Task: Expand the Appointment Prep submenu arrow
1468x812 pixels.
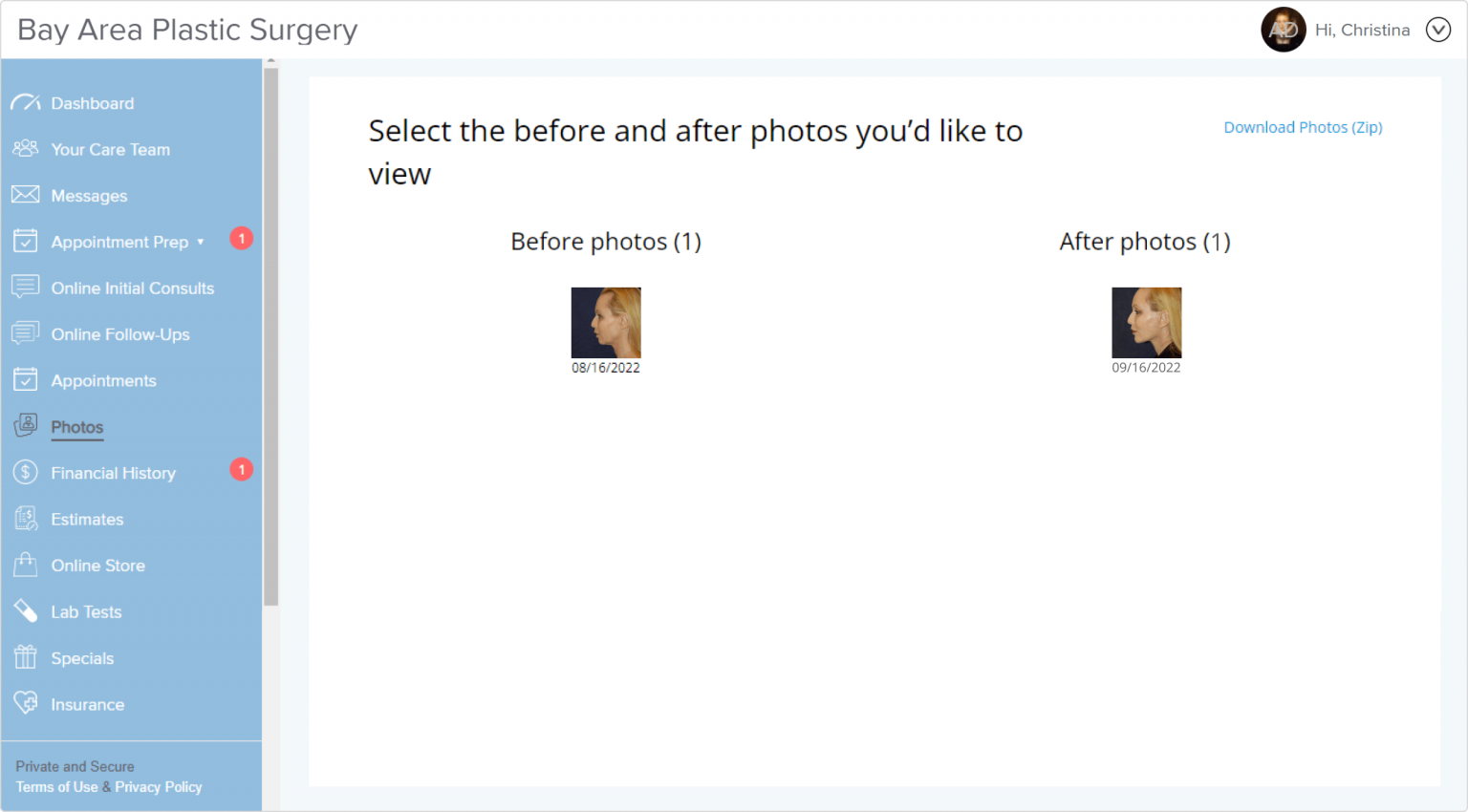Action: [x=201, y=243]
